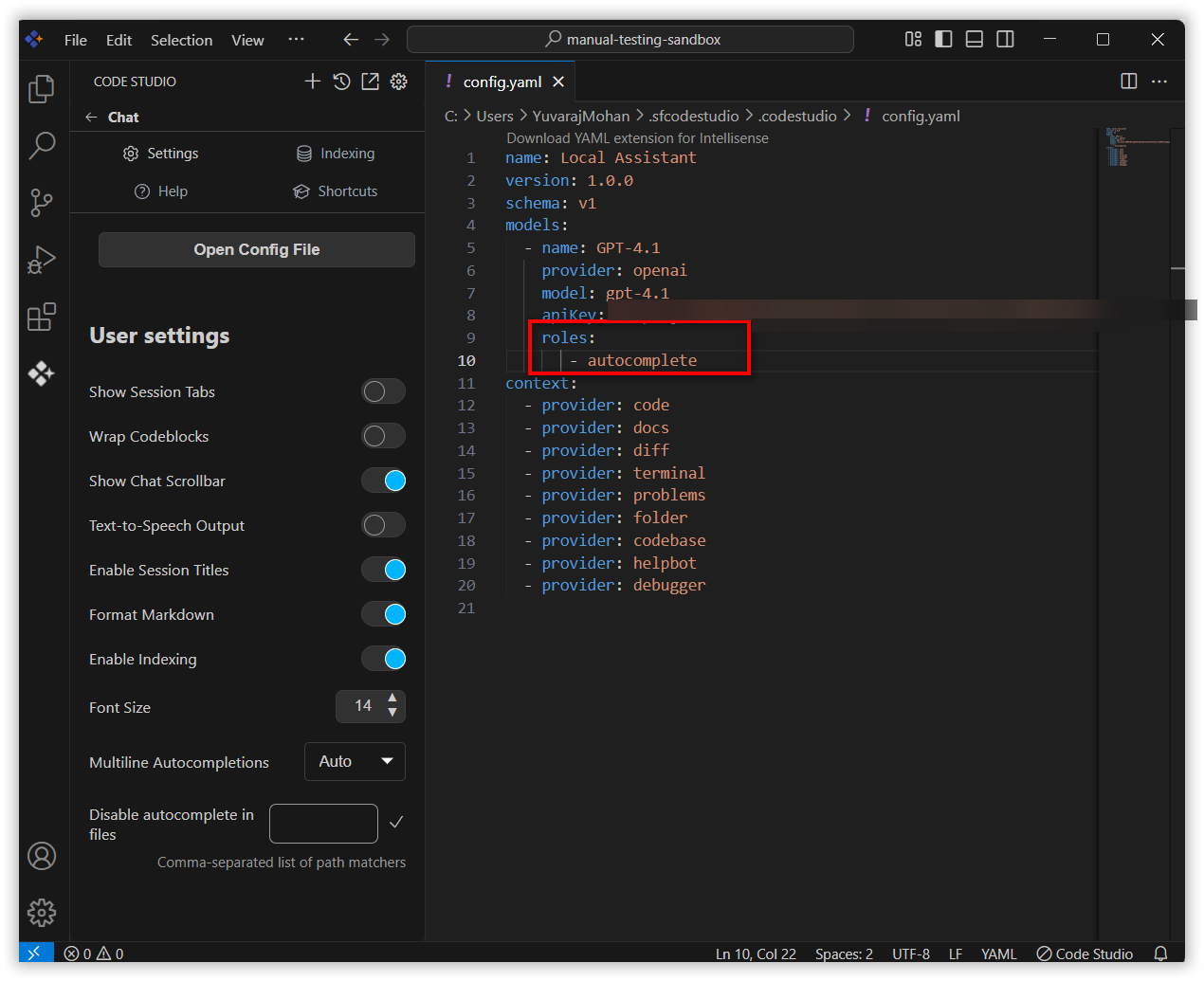Click the remote window status bar icon
The width and height of the screenshot is (1204, 981).
(34, 954)
